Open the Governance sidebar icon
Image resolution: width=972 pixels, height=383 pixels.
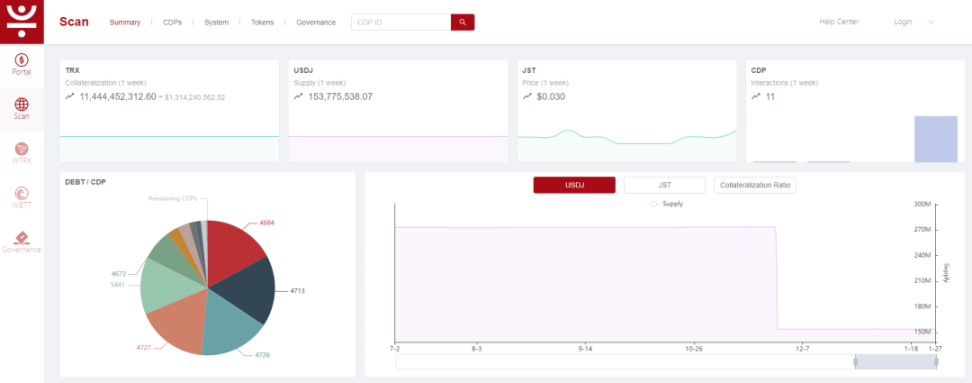22,238
